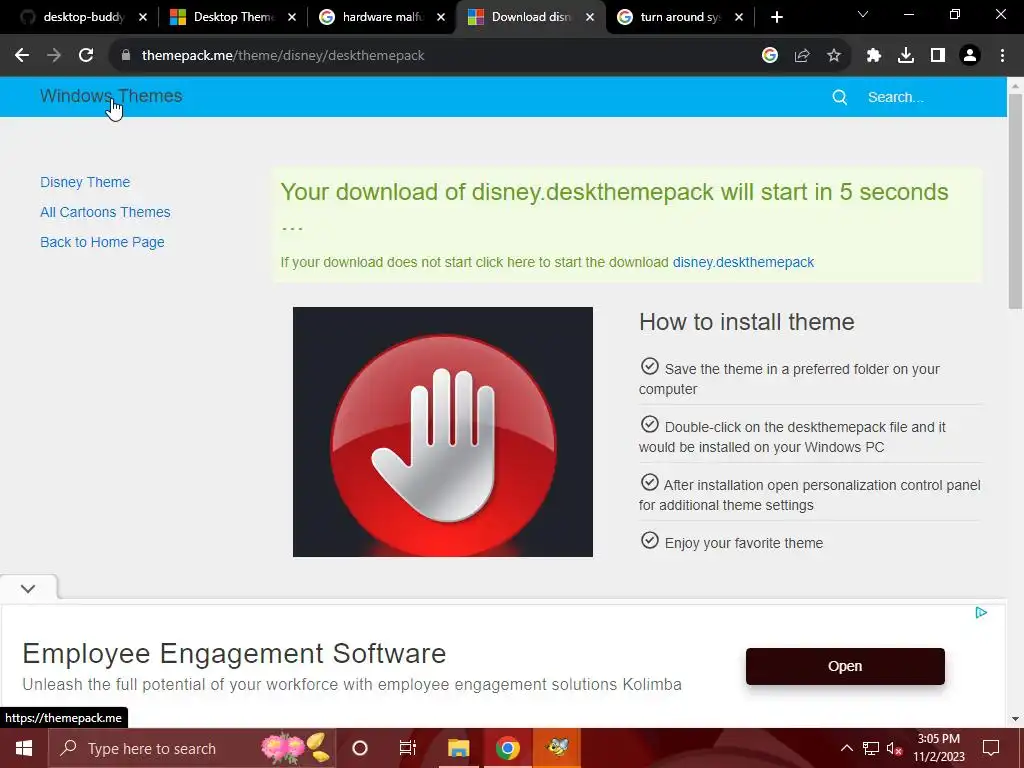Open the Windows Start menu
This screenshot has height=768, width=1024.
click(x=24, y=748)
